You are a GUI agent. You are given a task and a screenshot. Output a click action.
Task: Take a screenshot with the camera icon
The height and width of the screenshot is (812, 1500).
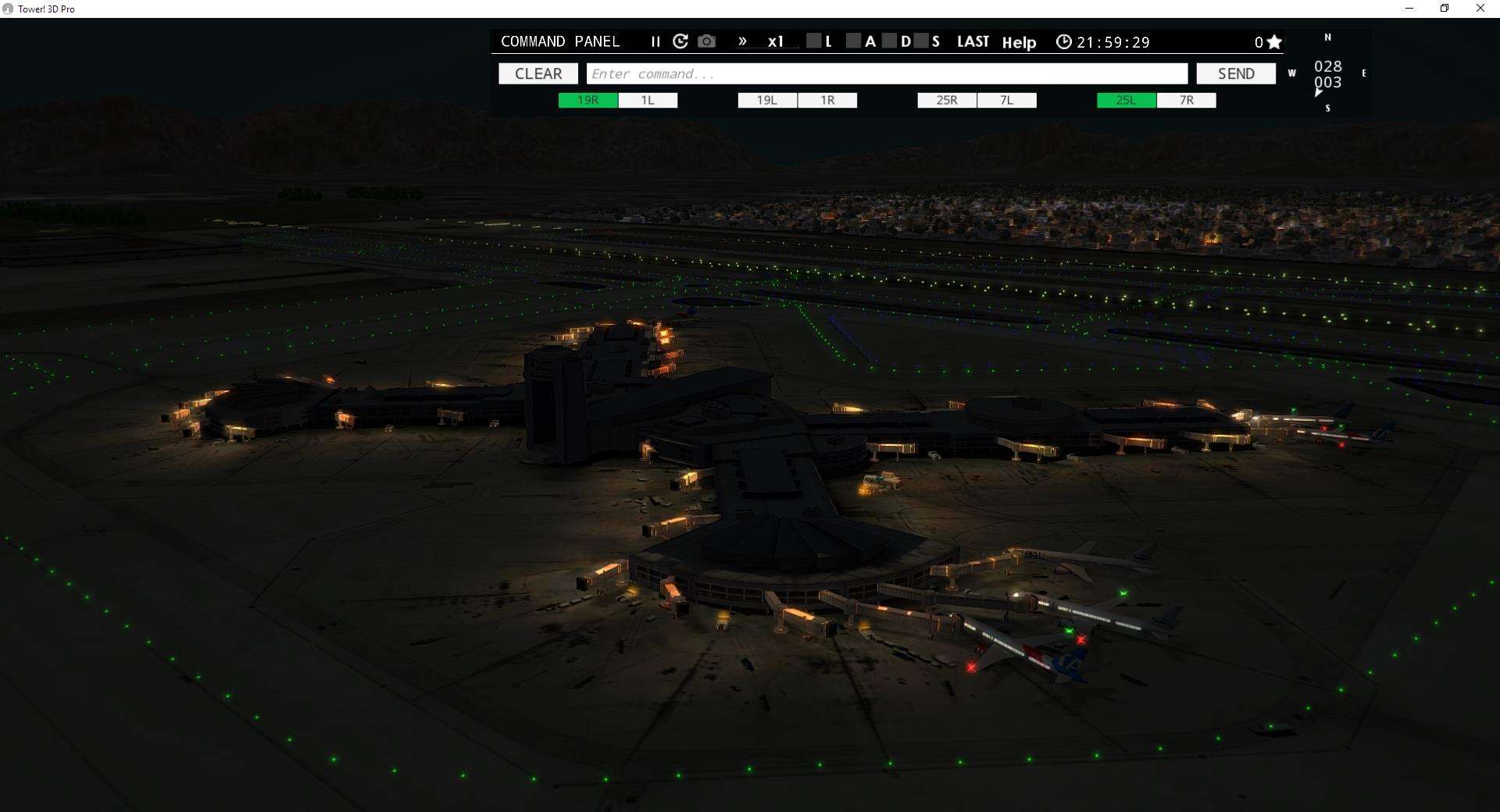tap(706, 41)
